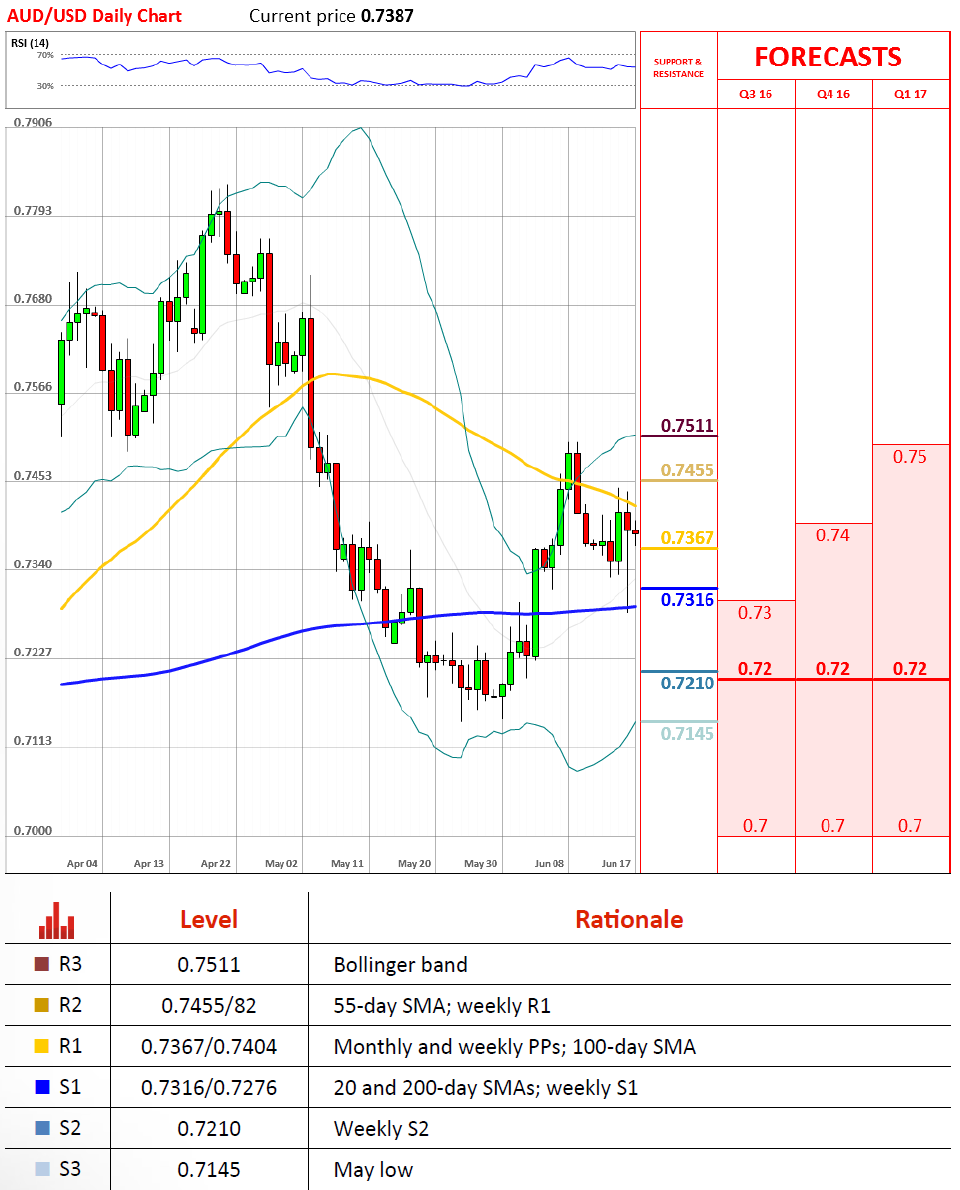Select the R2 level value 0.7455/82
Image resolution: width=960 pixels, height=1190 pixels.
tap(209, 1006)
